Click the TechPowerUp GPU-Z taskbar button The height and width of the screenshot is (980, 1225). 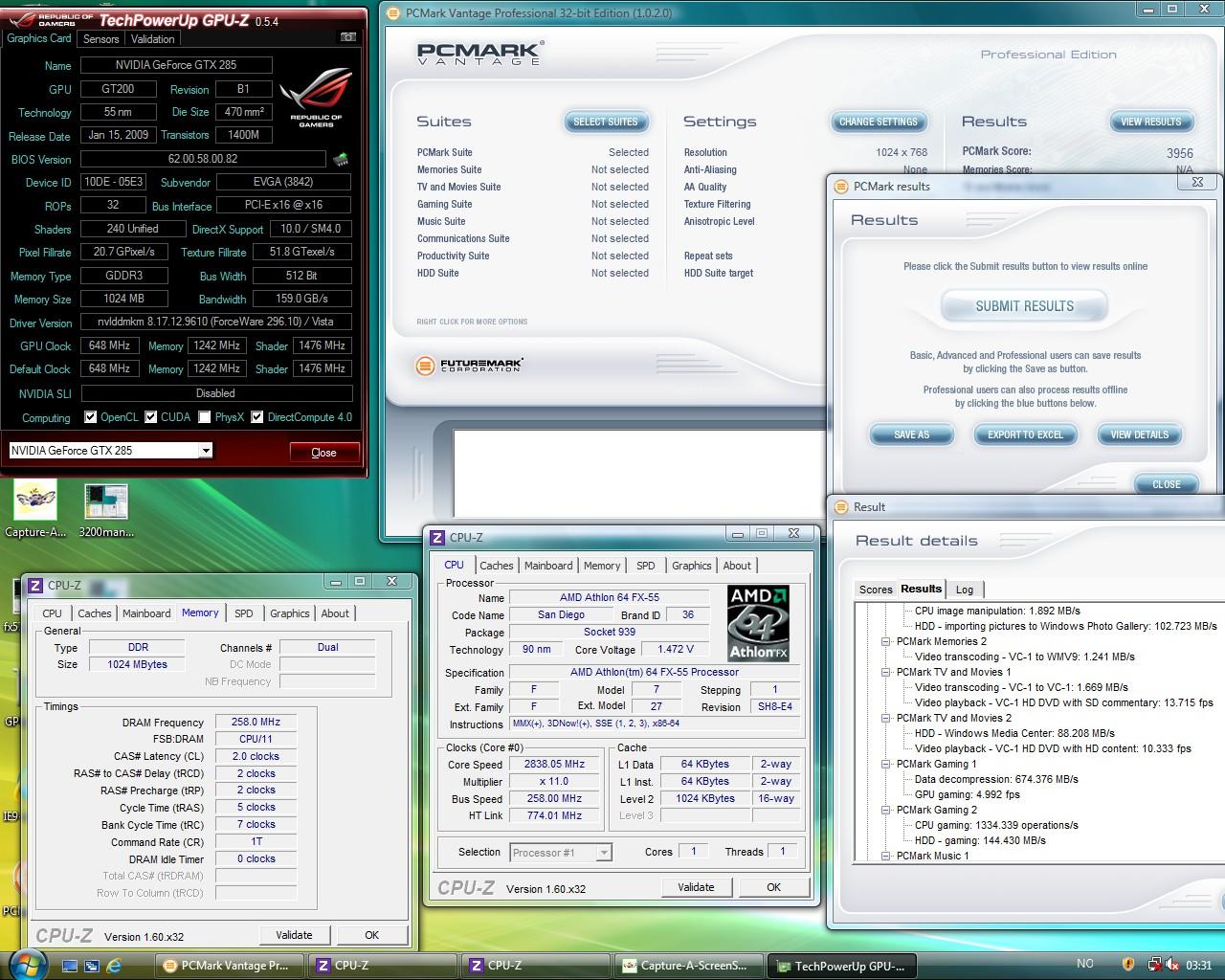pos(842,966)
